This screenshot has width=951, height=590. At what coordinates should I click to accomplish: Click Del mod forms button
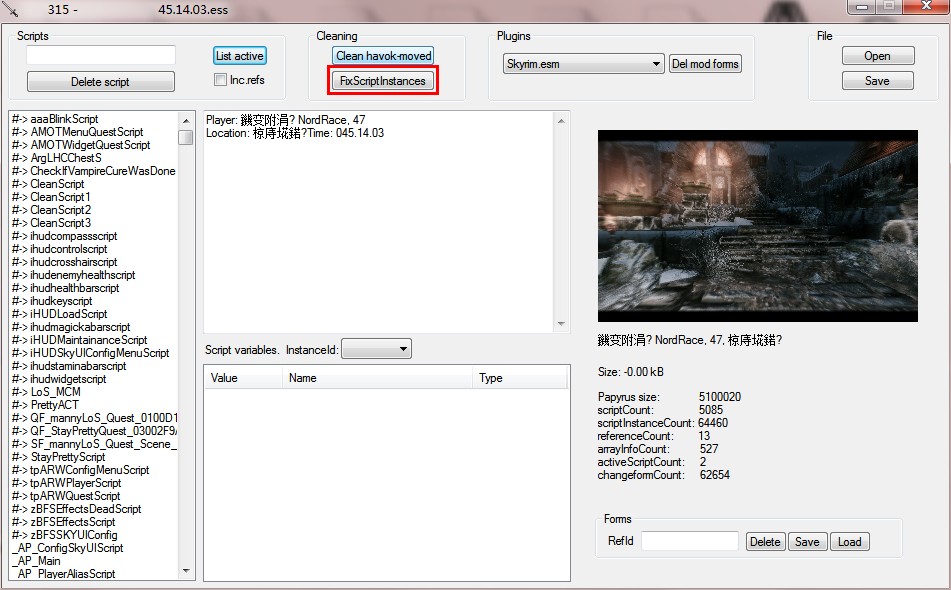tap(705, 64)
